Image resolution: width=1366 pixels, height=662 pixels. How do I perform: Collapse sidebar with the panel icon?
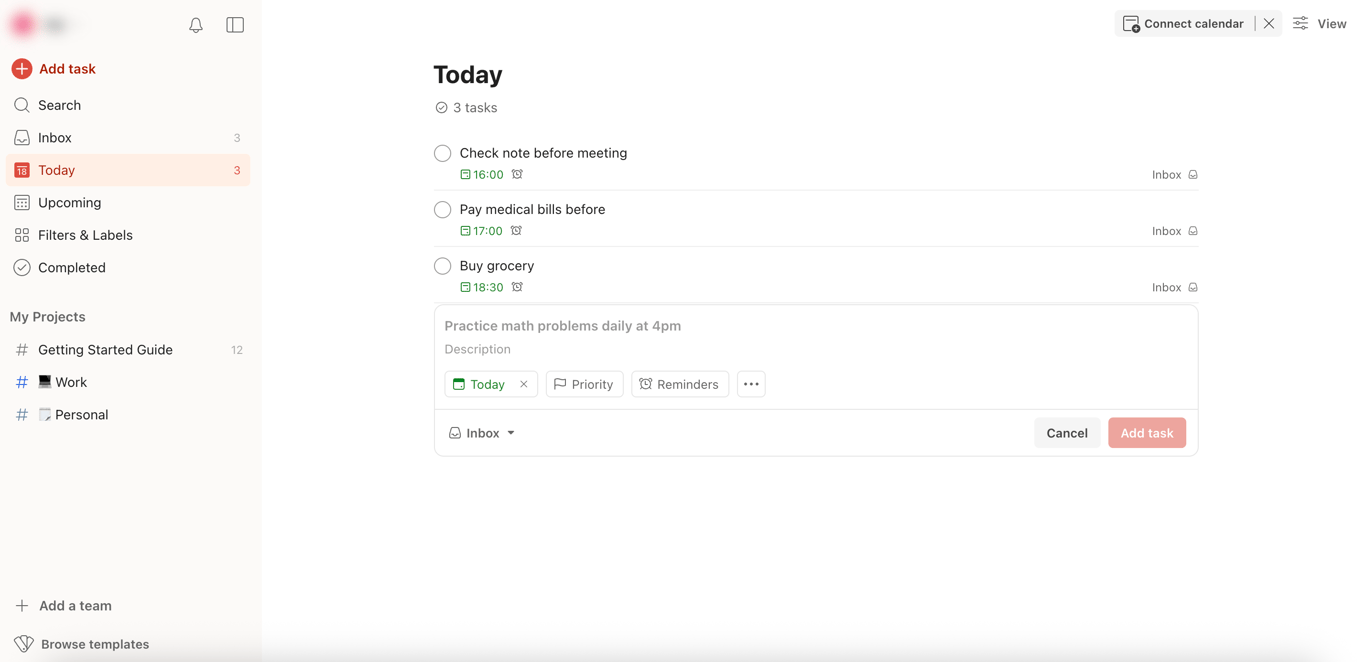(235, 25)
